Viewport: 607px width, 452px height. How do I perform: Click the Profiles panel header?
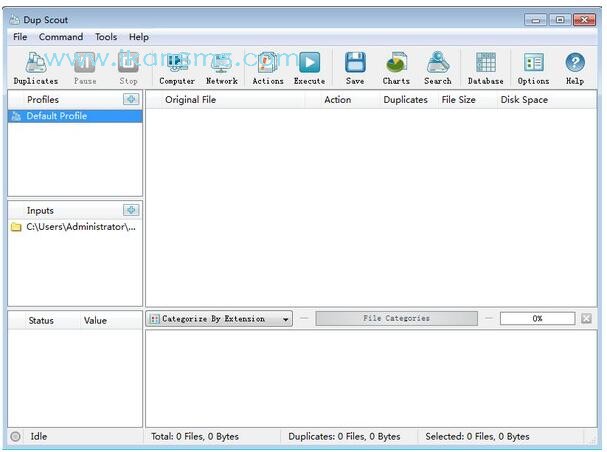(43, 100)
